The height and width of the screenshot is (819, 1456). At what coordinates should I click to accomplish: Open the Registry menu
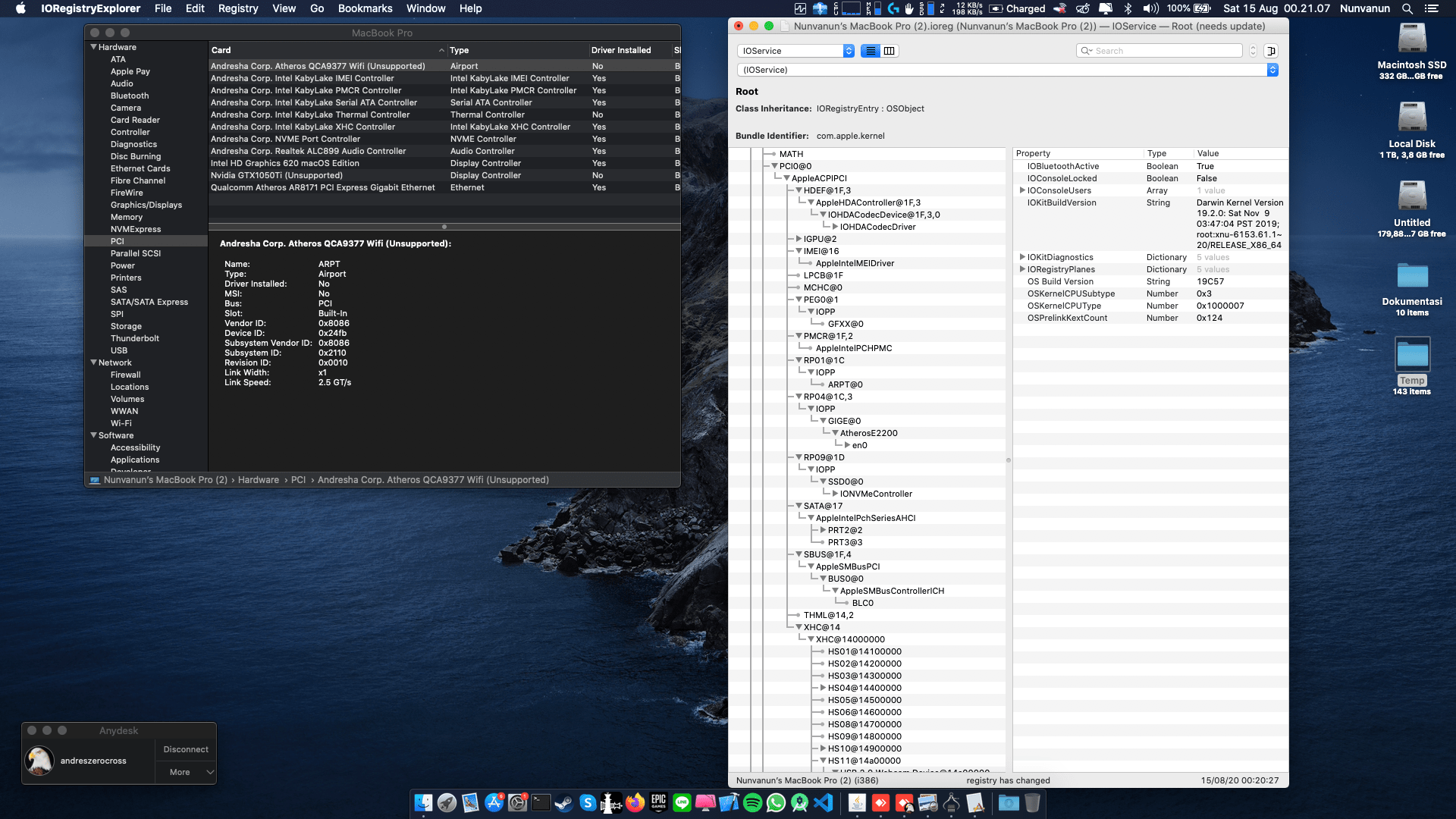point(237,8)
